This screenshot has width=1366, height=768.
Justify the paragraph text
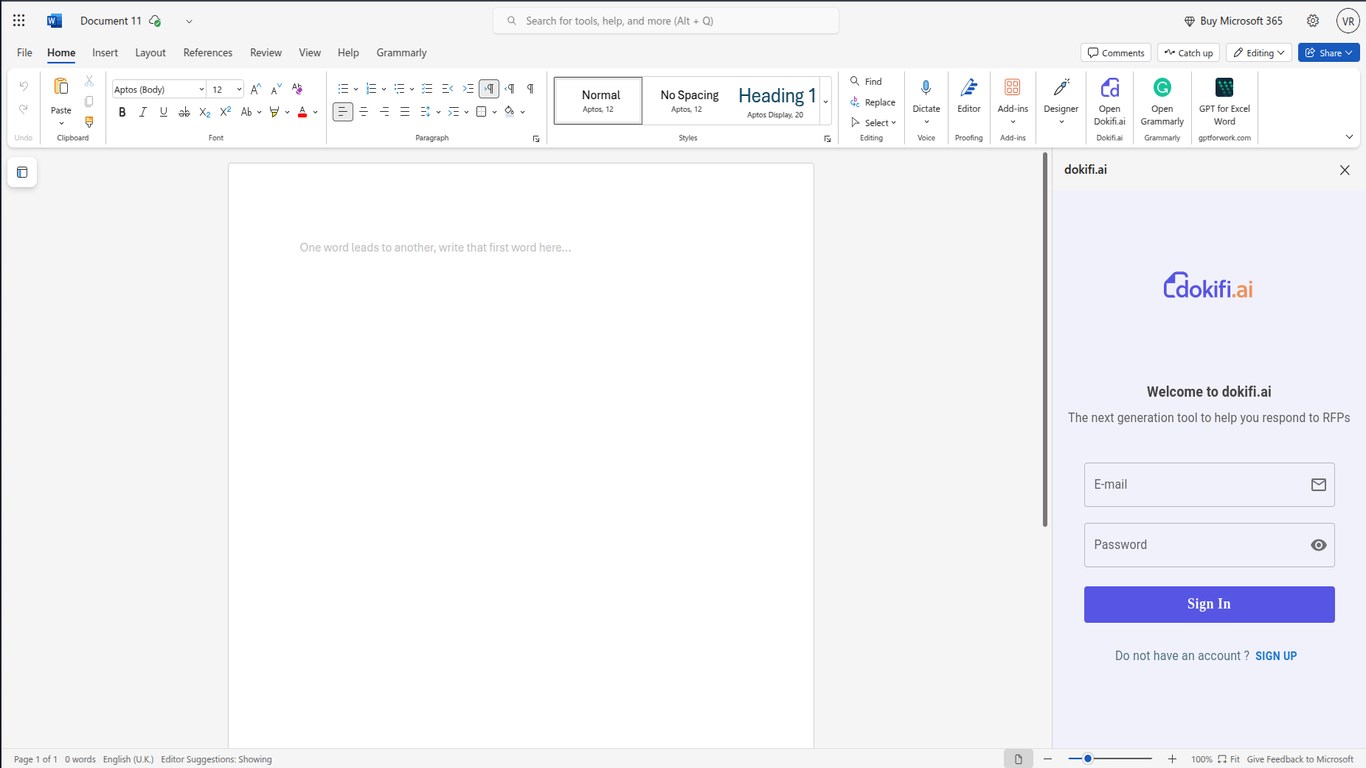(x=405, y=112)
